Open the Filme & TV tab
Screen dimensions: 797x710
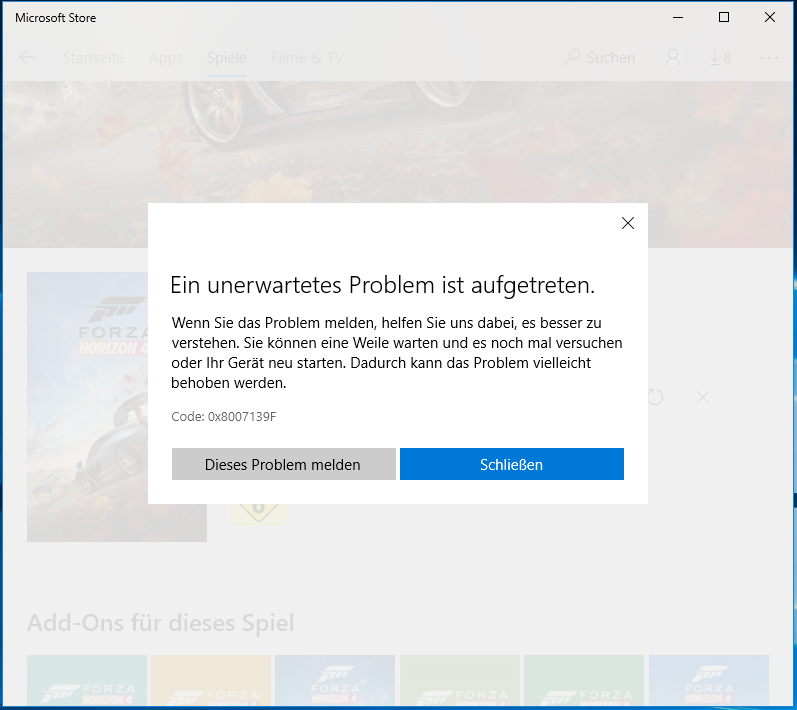point(308,57)
